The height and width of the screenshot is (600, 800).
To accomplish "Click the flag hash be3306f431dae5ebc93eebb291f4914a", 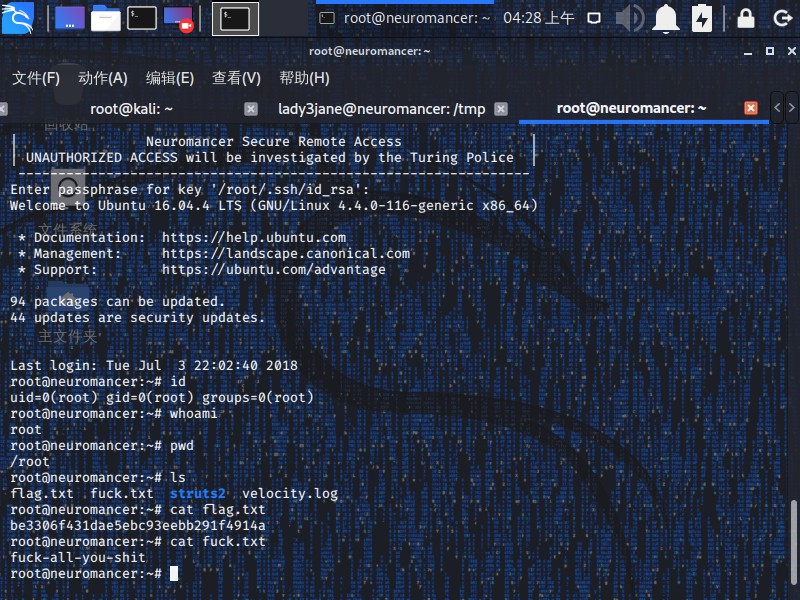I will 138,526.
